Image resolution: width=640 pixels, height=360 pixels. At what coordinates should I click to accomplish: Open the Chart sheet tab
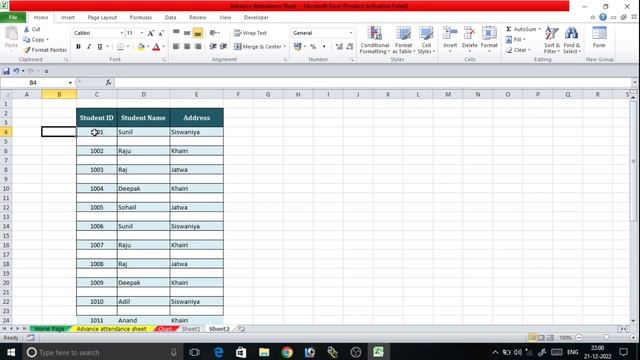[165, 329]
